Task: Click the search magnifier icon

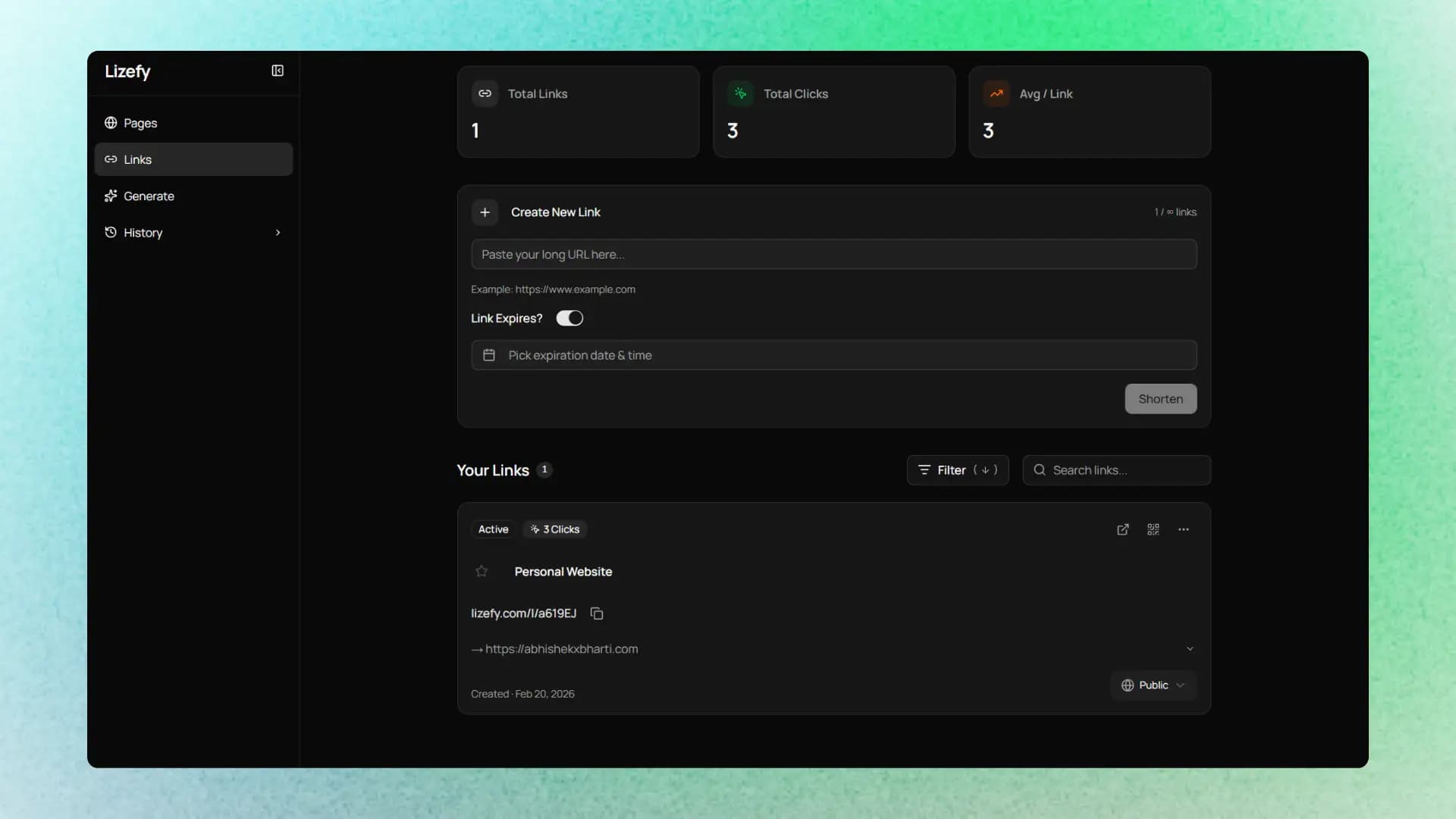Action: 1041,470
